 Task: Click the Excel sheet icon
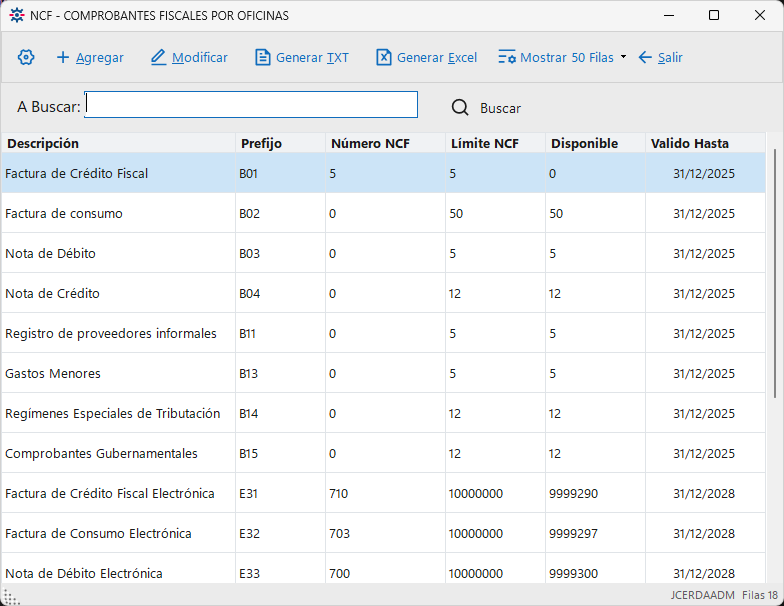[x=384, y=58]
